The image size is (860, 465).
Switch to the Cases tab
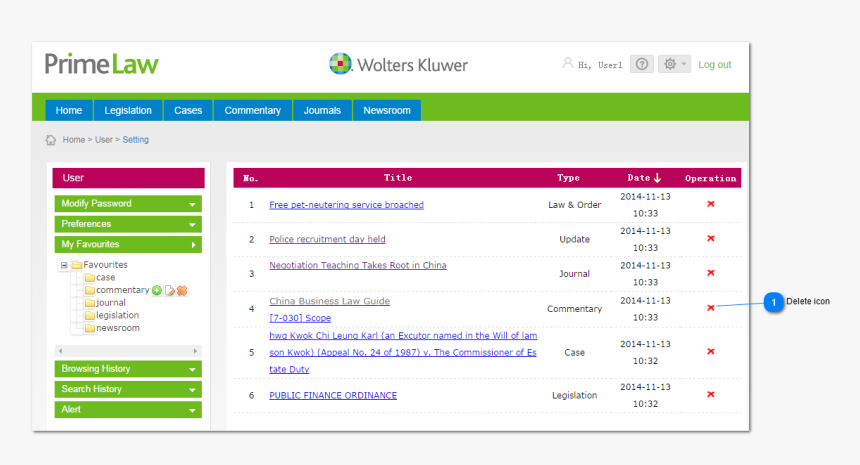coord(188,110)
